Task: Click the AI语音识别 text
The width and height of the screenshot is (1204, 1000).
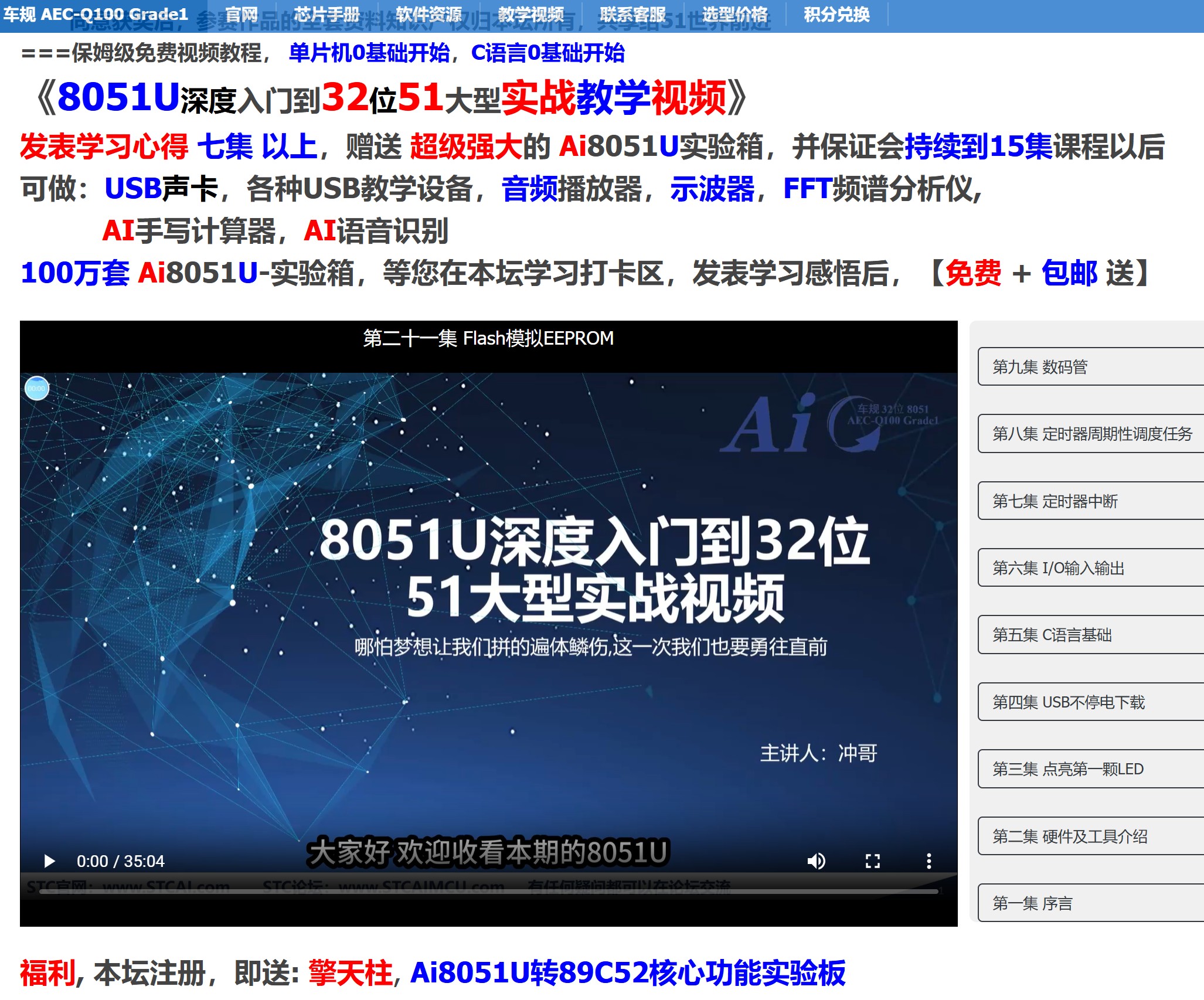Action: (376, 230)
